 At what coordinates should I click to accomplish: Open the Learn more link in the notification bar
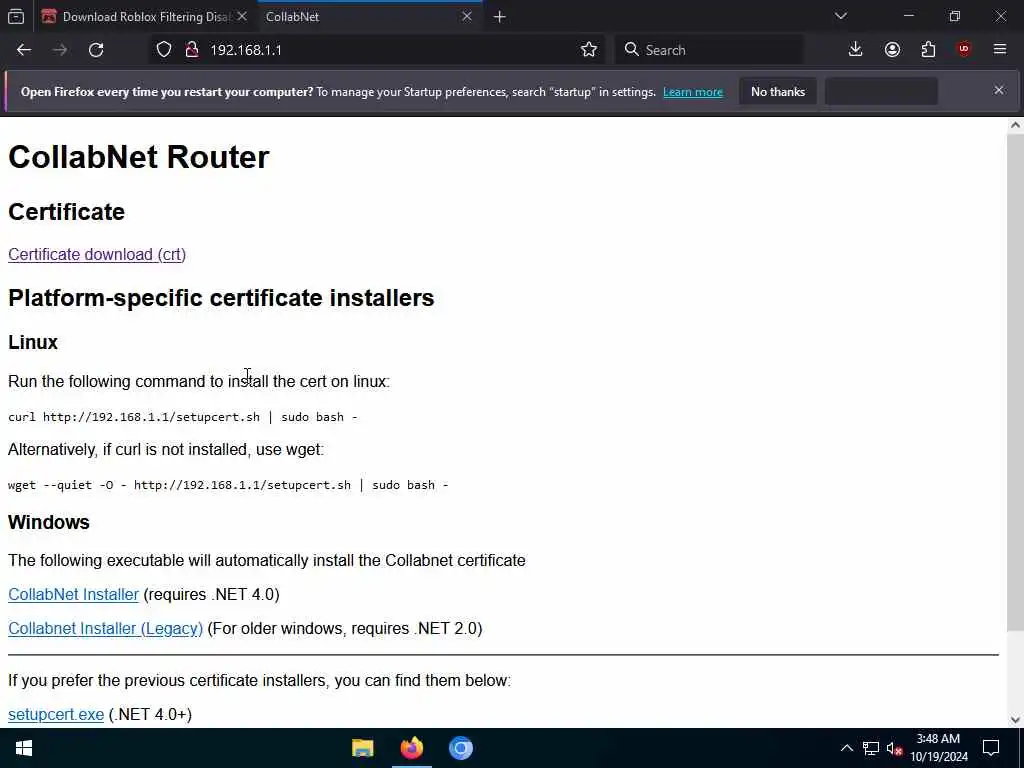point(693,92)
